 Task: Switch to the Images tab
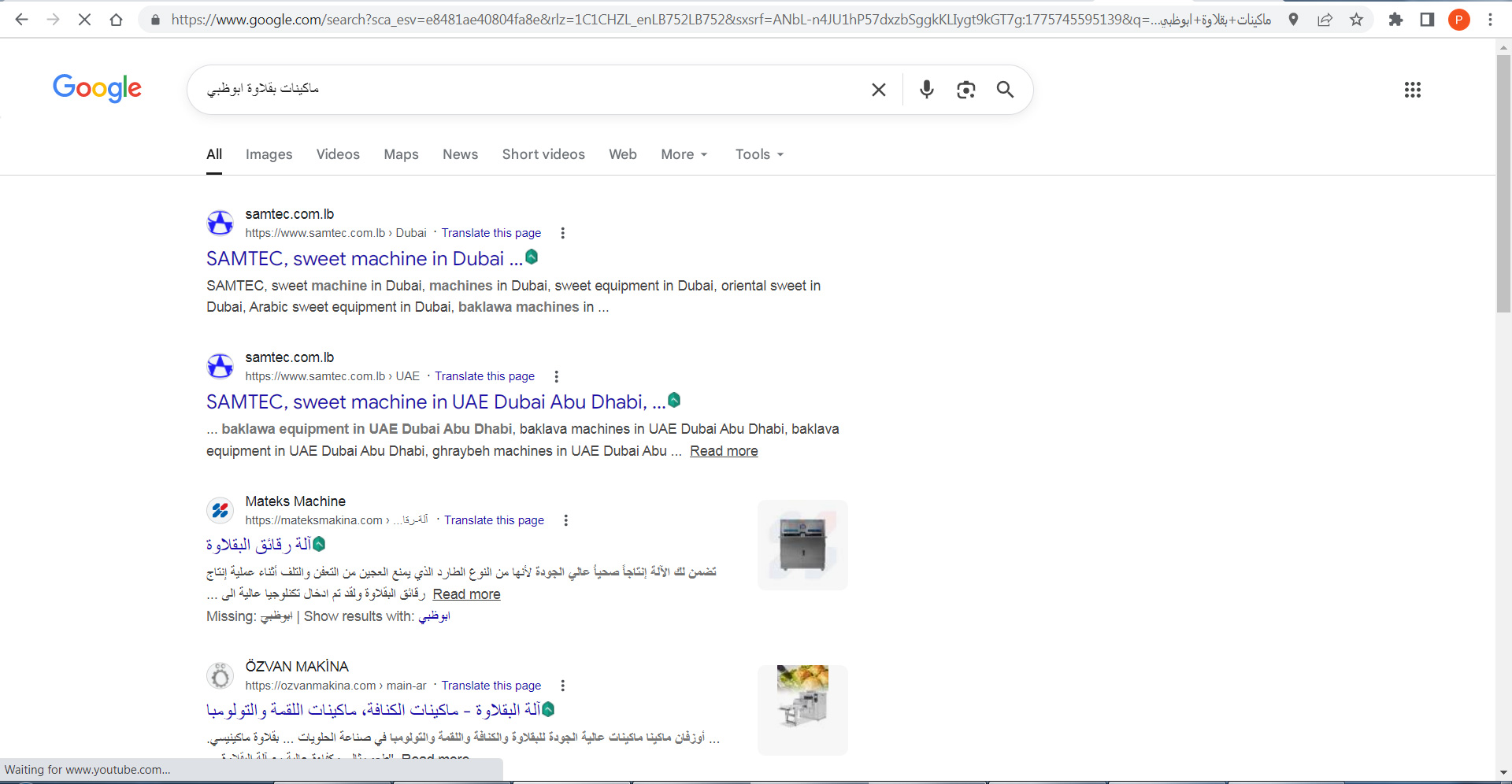click(269, 154)
